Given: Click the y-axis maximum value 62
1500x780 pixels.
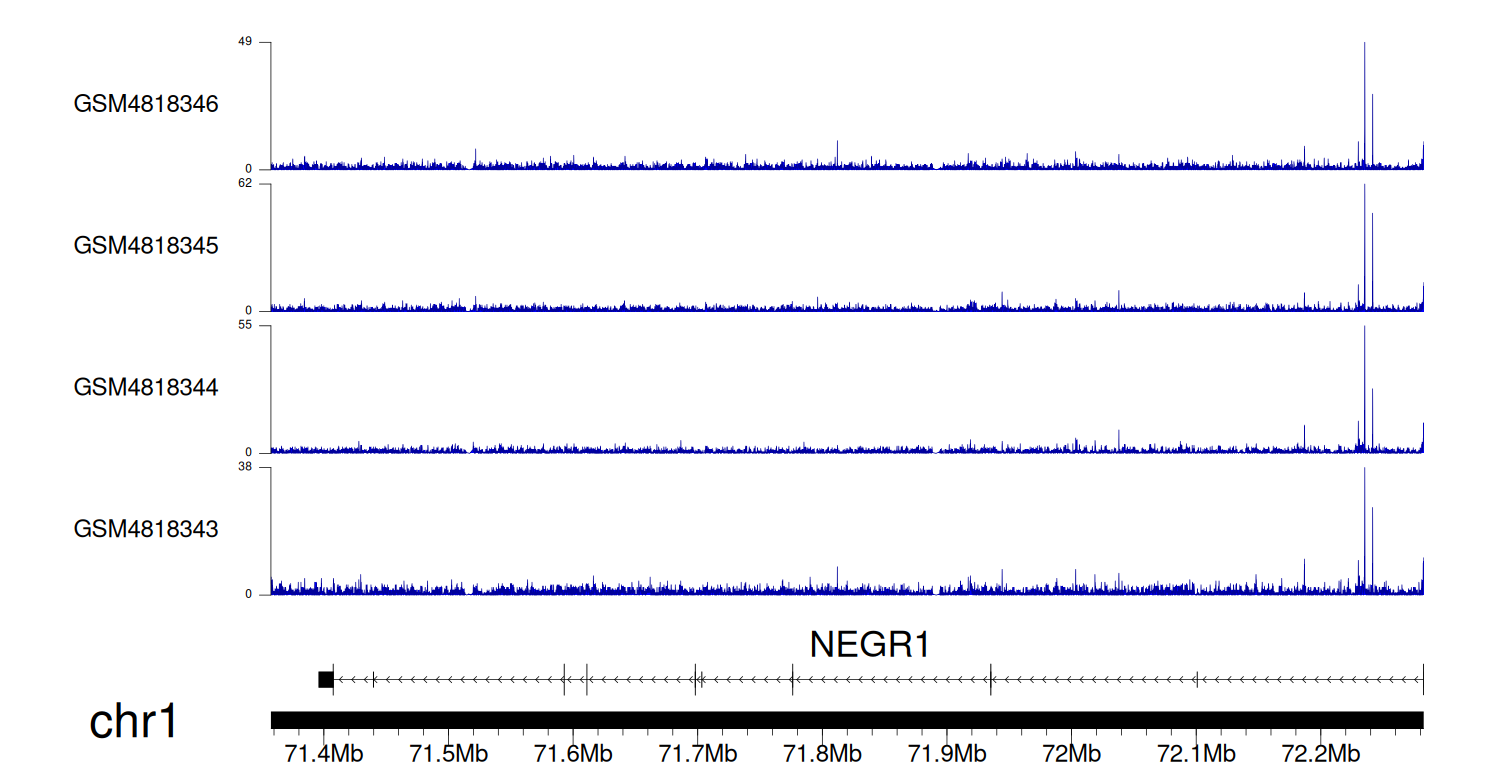Looking at the screenshot, I should [x=244, y=184].
